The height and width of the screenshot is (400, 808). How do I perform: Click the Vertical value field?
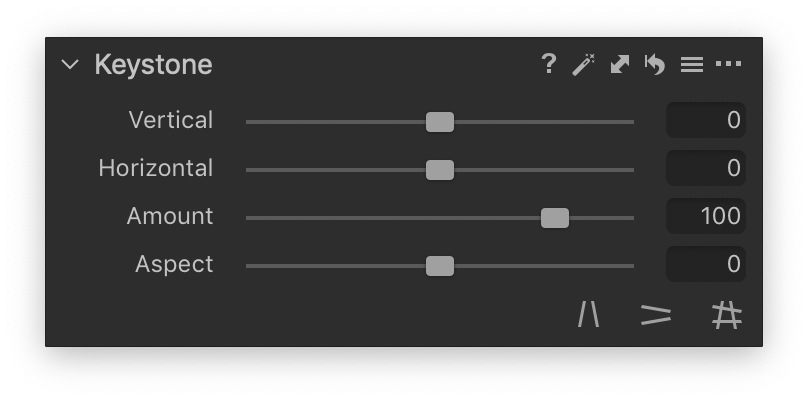pos(706,120)
